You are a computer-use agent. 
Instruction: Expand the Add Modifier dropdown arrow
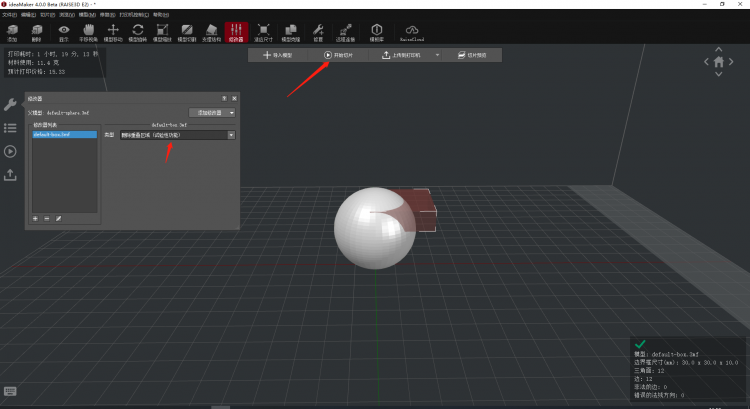[232, 113]
